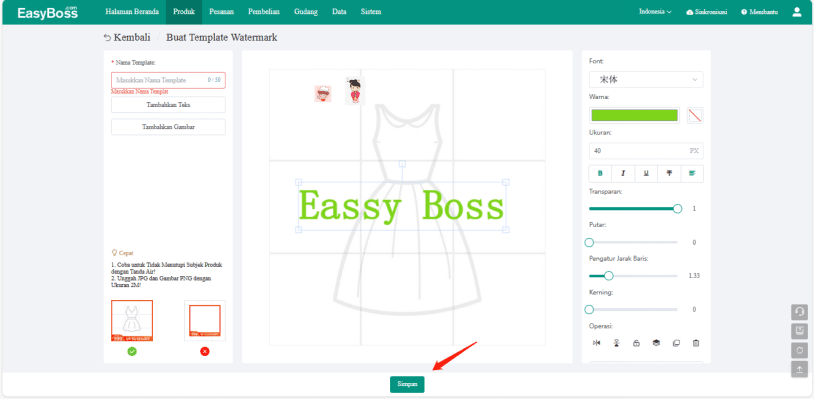Click the no-color transparent swatch
The image size is (814, 399).
(x=695, y=115)
